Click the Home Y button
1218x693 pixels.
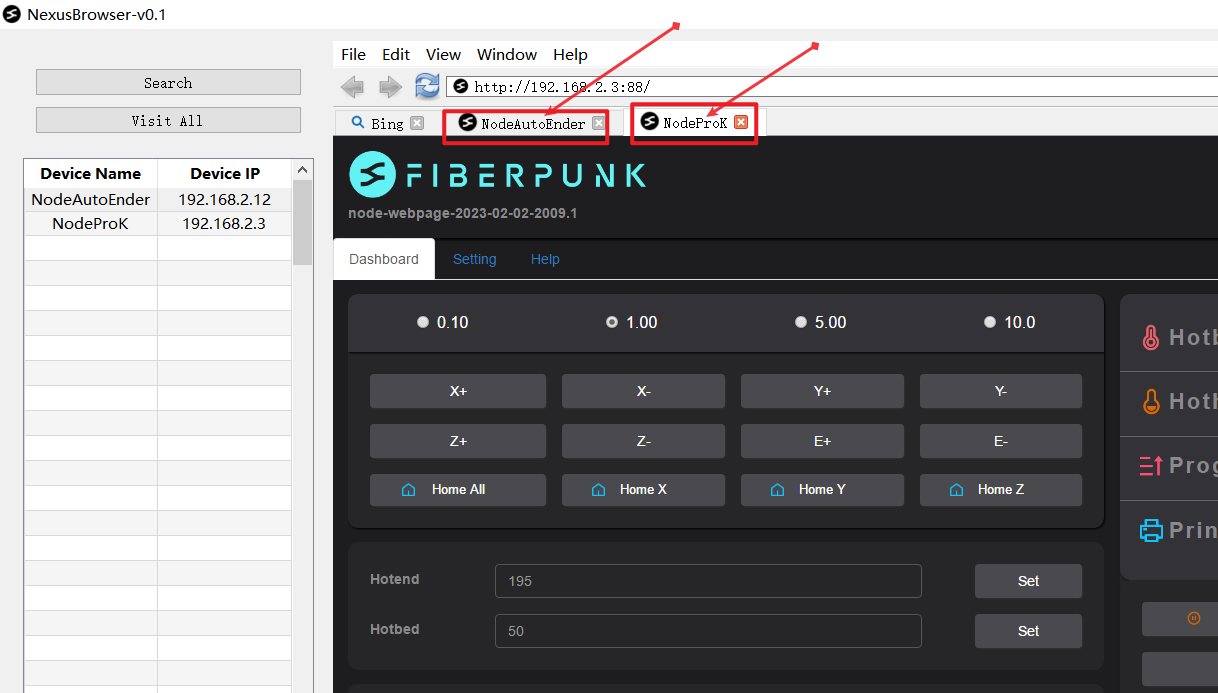[822, 489]
